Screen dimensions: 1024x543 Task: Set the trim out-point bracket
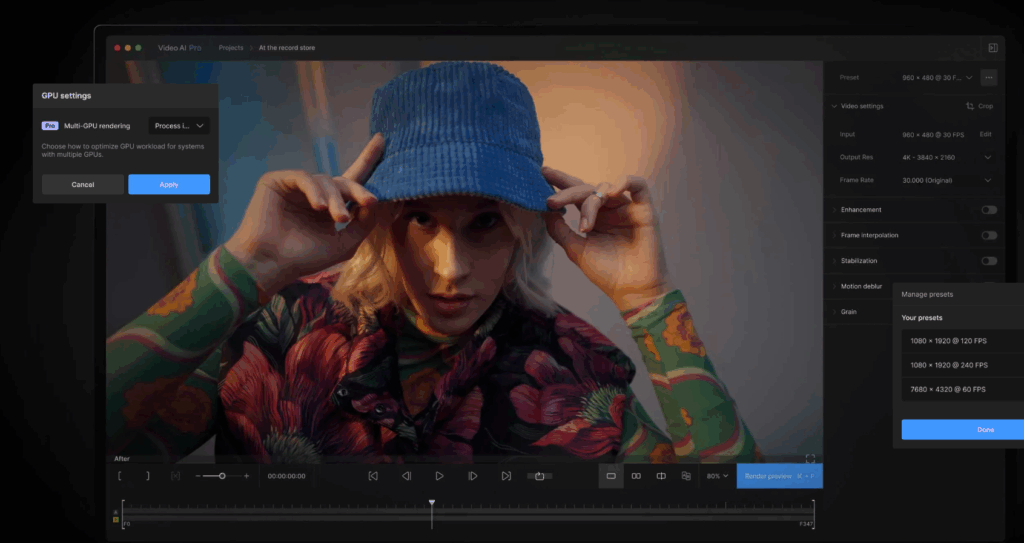click(x=148, y=476)
